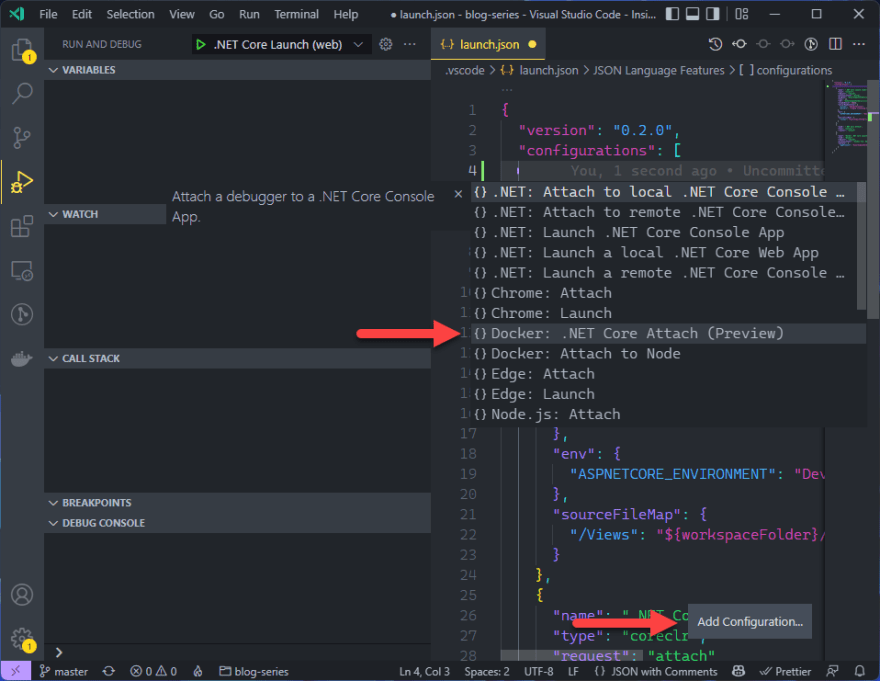Open the Run menu
Viewport: 880px width, 681px height.
click(249, 14)
